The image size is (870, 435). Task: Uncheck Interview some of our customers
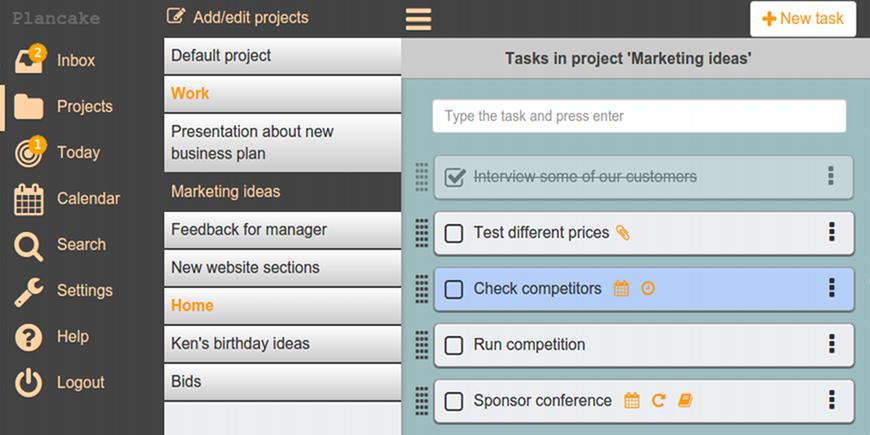(x=455, y=177)
